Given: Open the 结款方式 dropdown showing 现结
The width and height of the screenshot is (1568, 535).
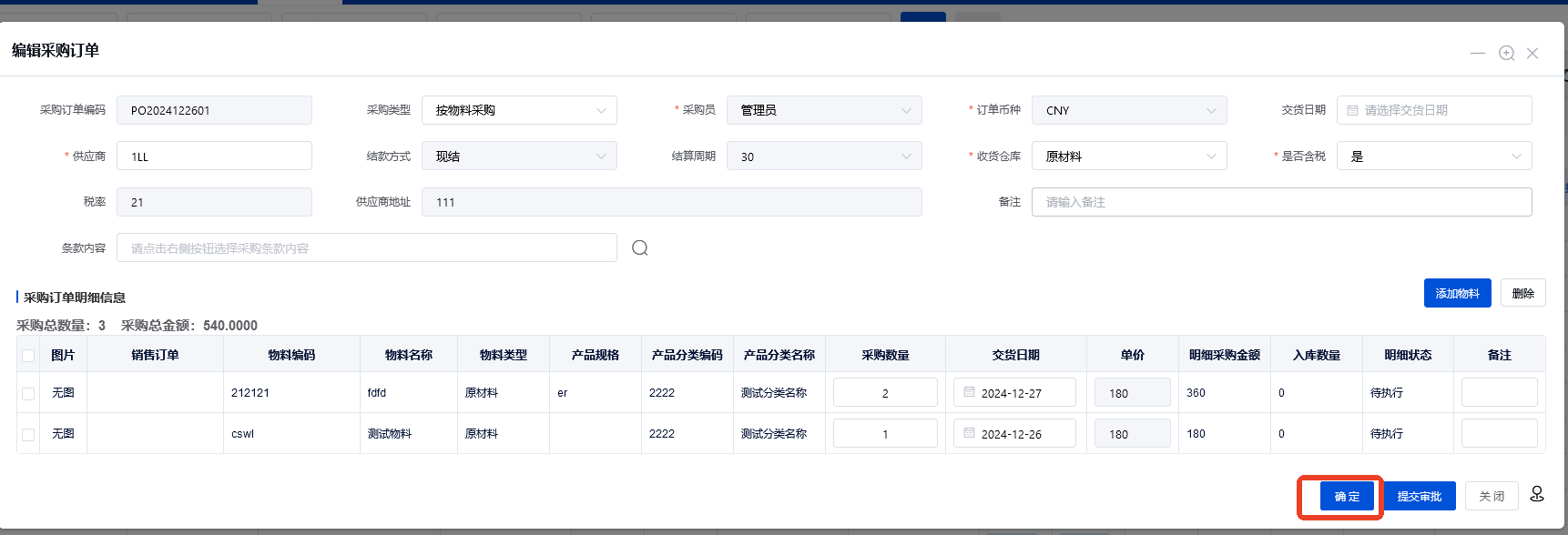Looking at the screenshot, I should (x=519, y=156).
